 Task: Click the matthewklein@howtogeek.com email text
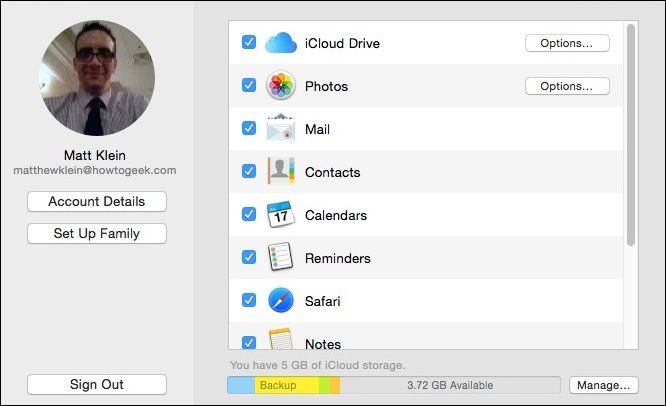point(95,170)
